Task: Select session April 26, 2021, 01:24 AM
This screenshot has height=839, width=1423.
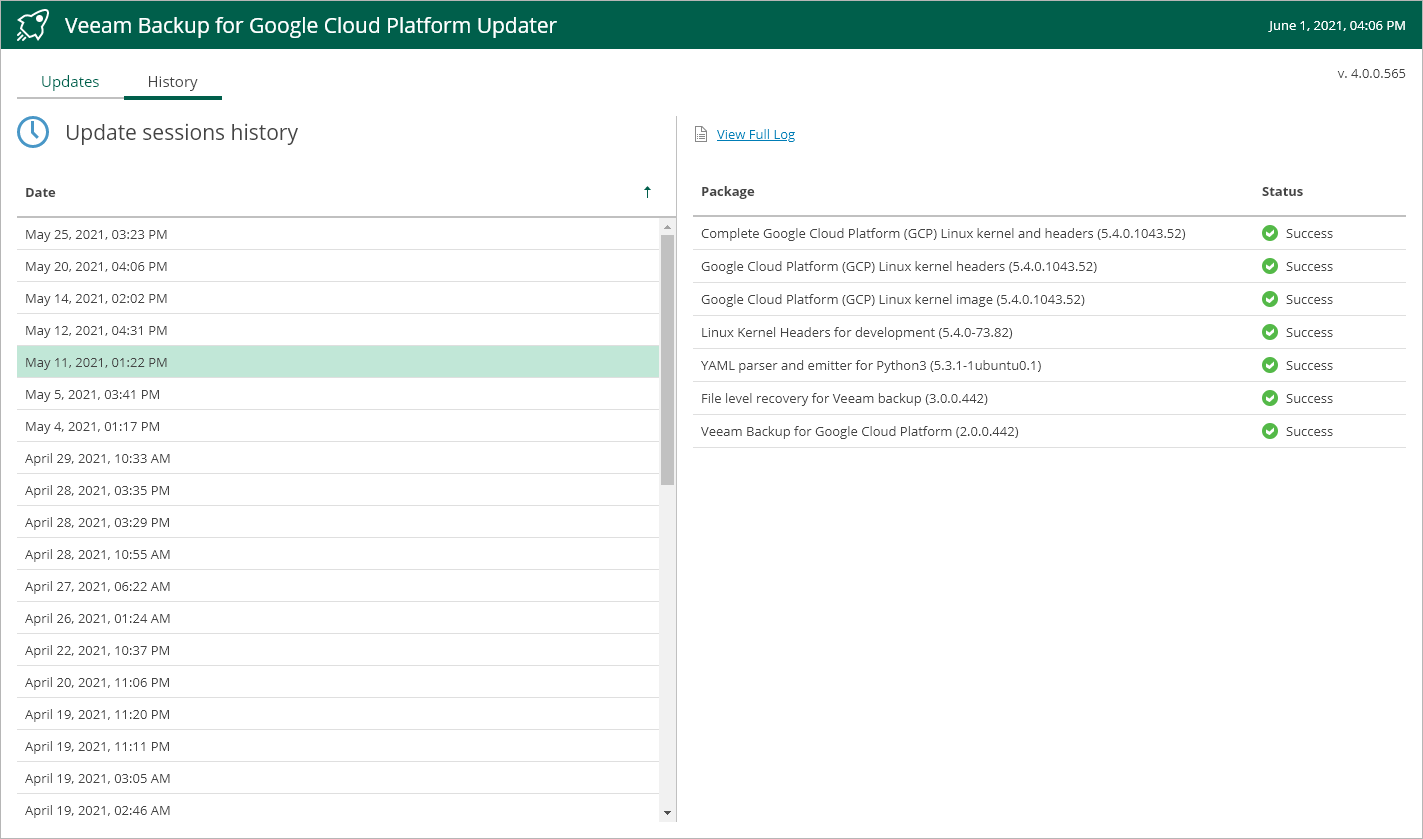Action: (338, 618)
